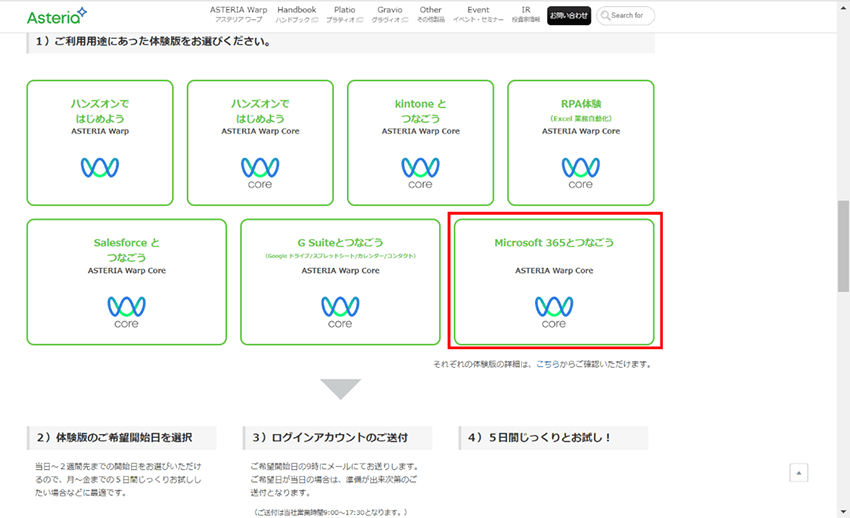Open the ASTERIA Warp menu

coord(239,14)
